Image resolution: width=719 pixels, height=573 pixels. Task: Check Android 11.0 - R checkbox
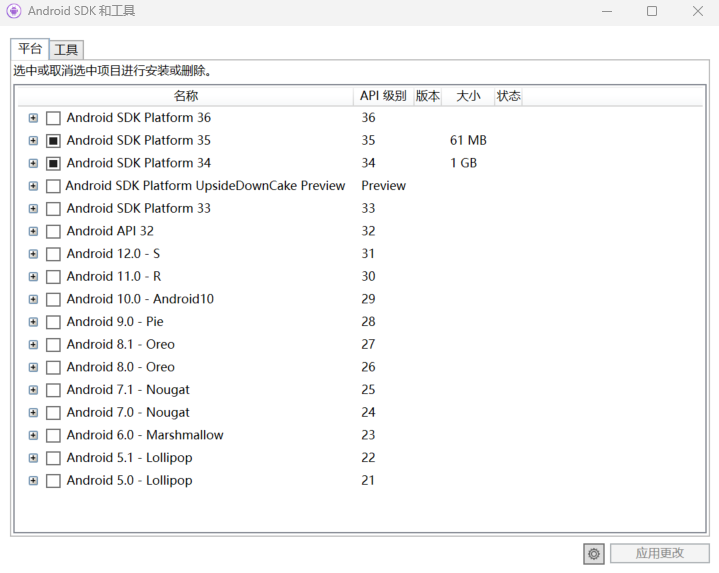click(53, 277)
